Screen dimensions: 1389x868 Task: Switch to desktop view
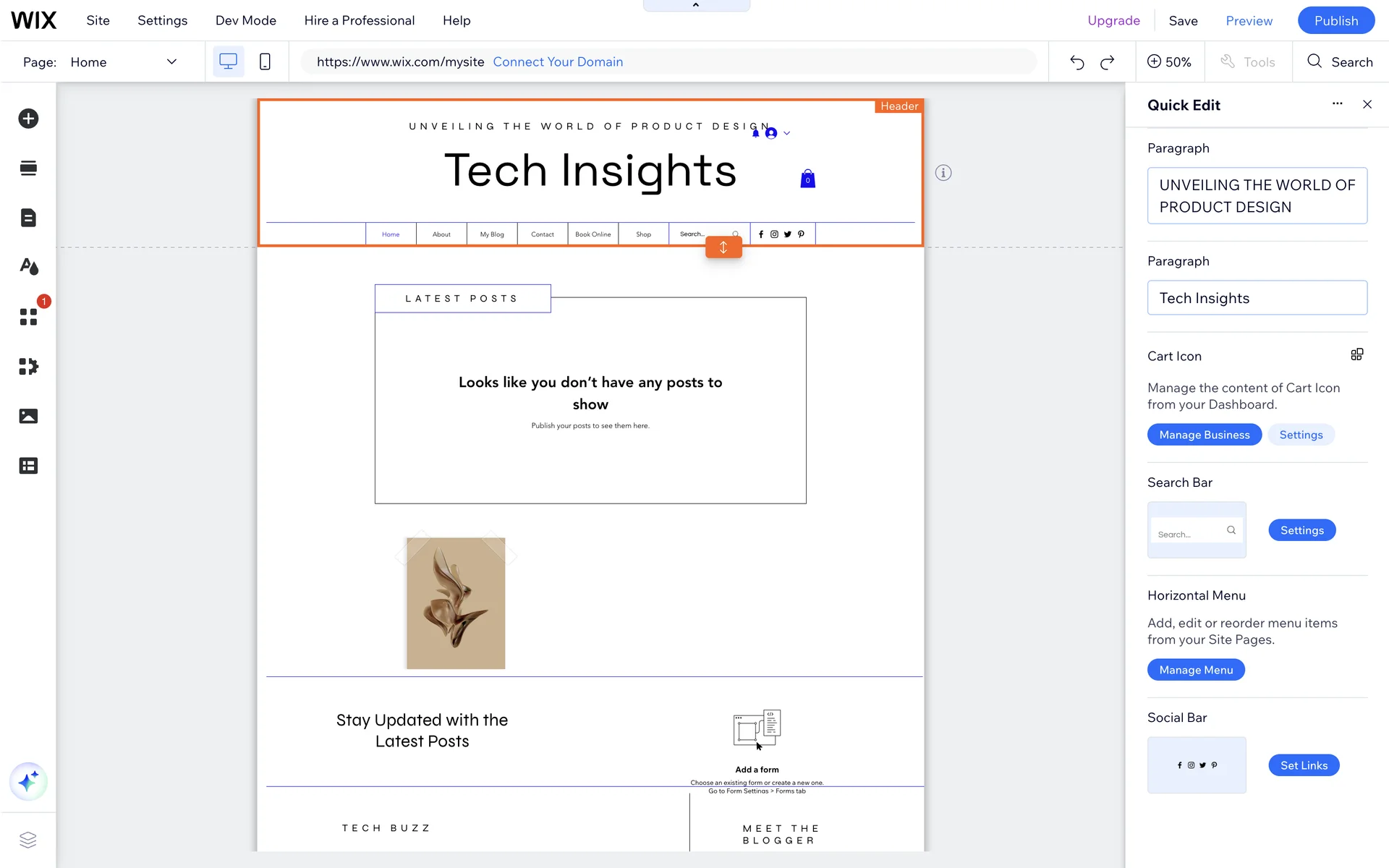point(228,62)
